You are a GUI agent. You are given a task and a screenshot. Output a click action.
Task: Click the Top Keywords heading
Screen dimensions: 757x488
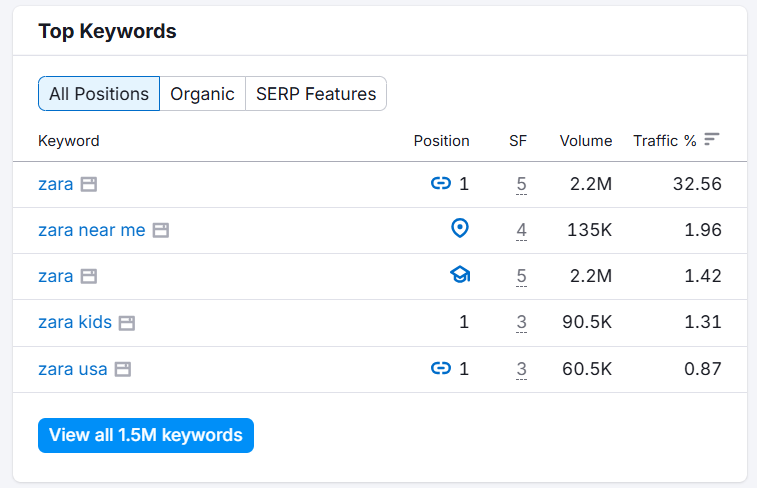tap(107, 31)
